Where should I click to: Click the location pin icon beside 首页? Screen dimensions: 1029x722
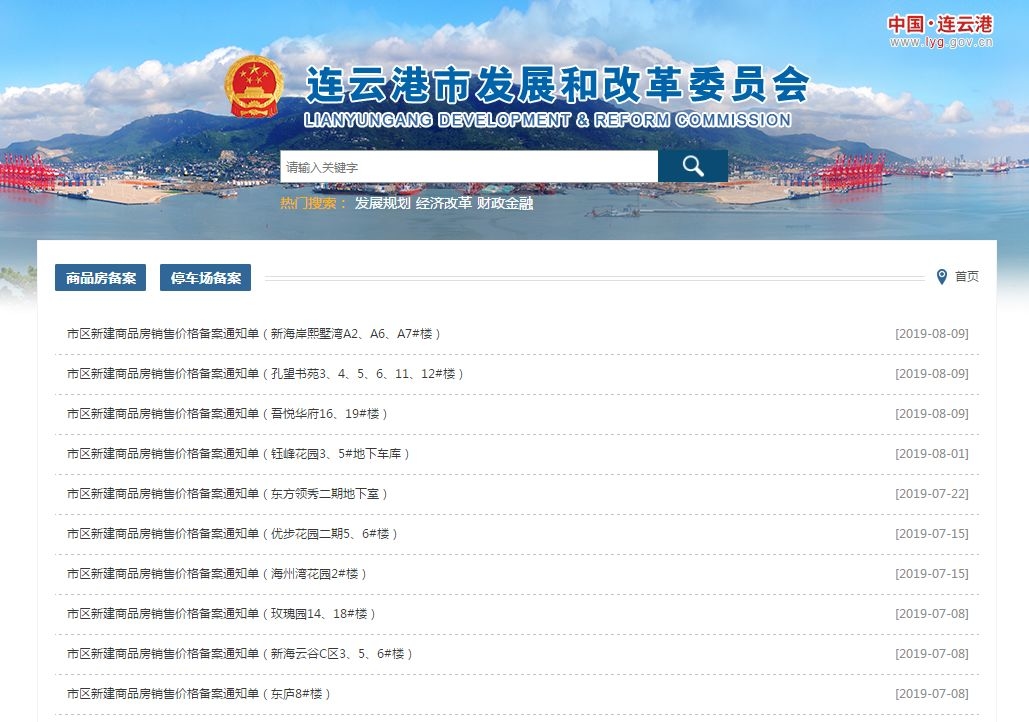click(x=942, y=276)
